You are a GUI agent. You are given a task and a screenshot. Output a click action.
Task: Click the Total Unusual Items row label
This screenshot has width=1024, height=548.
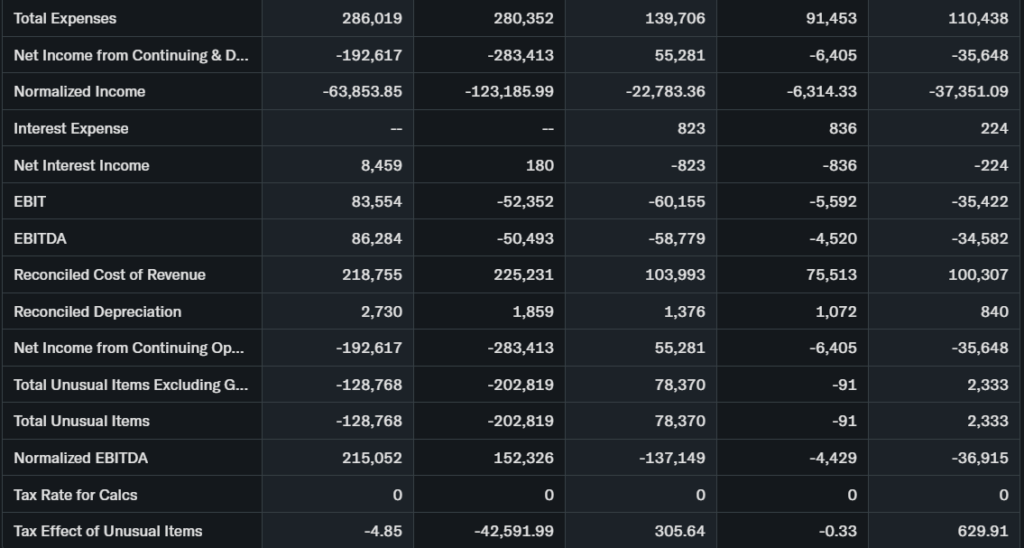[x=85, y=421]
